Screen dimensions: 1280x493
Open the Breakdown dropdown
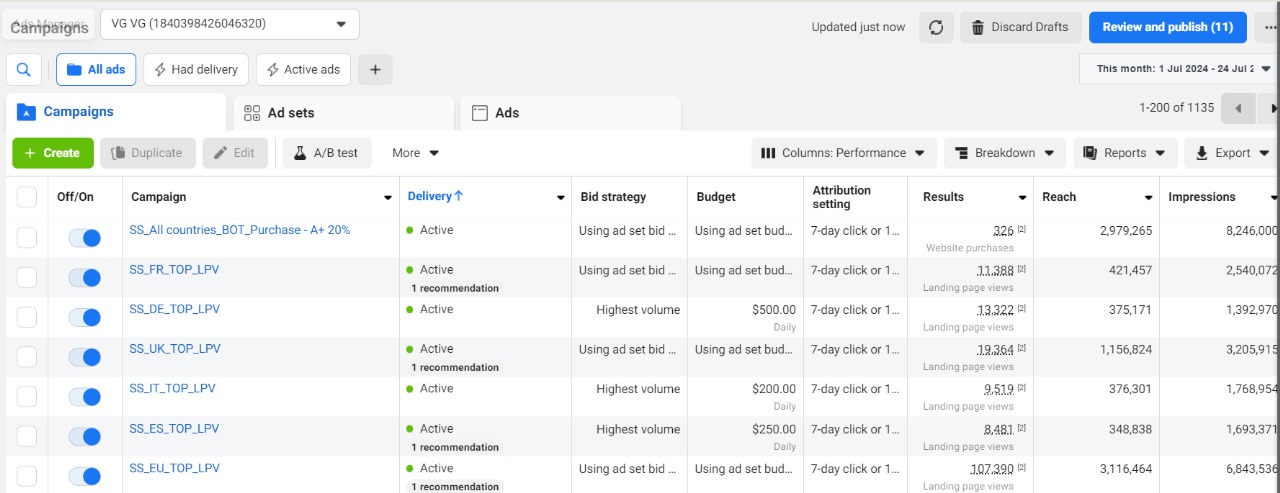click(x=1004, y=153)
